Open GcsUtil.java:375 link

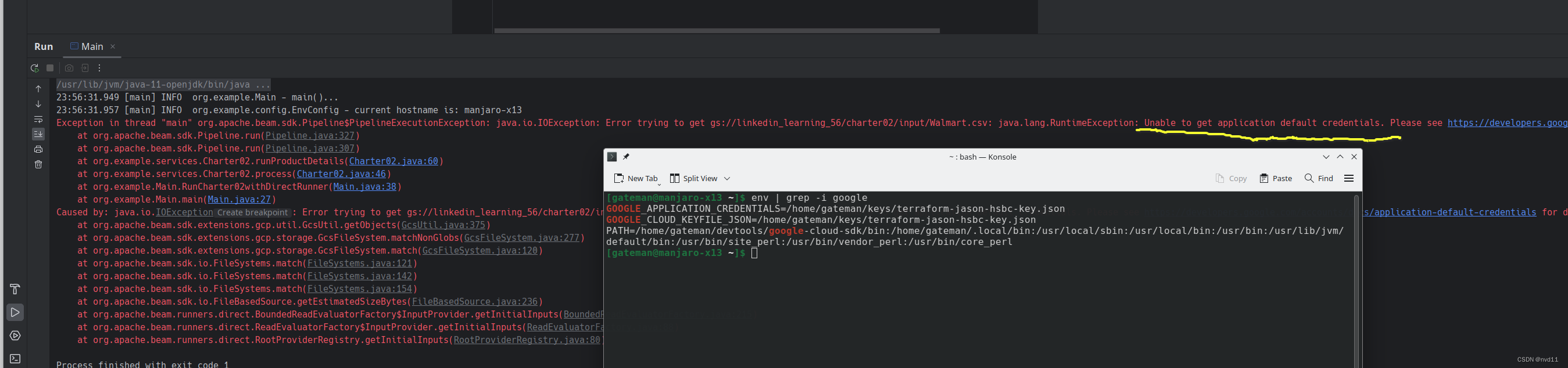click(443, 225)
